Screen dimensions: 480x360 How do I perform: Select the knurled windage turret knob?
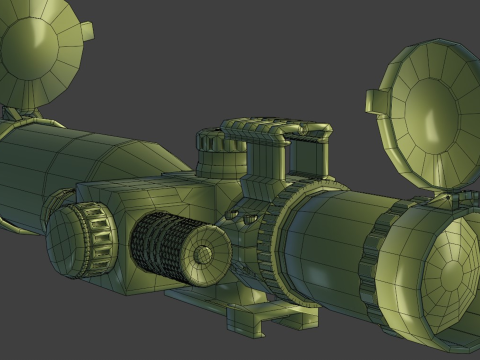click(181, 250)
